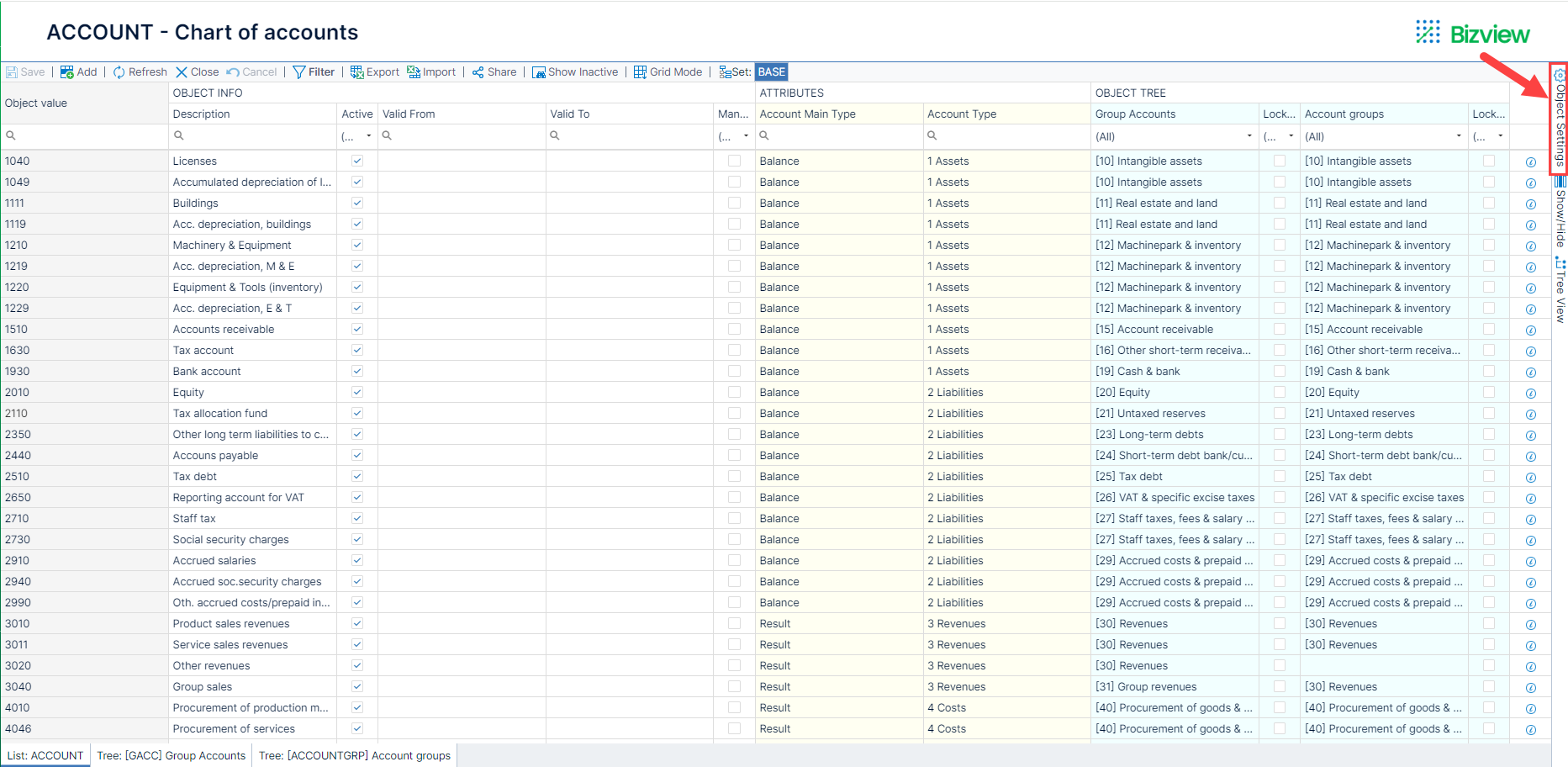The height and width of the screenshot is (767, 1568).
Task: Switch to Tree: [GACC] Group Accounts tab
Action: (171, 755)
